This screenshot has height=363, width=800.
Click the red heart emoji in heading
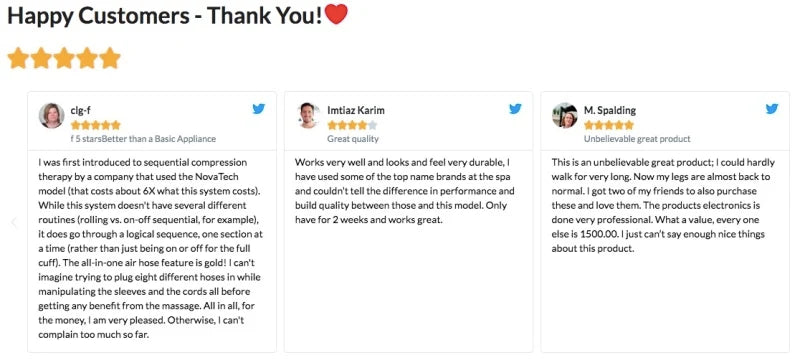(x=336, y=14)
